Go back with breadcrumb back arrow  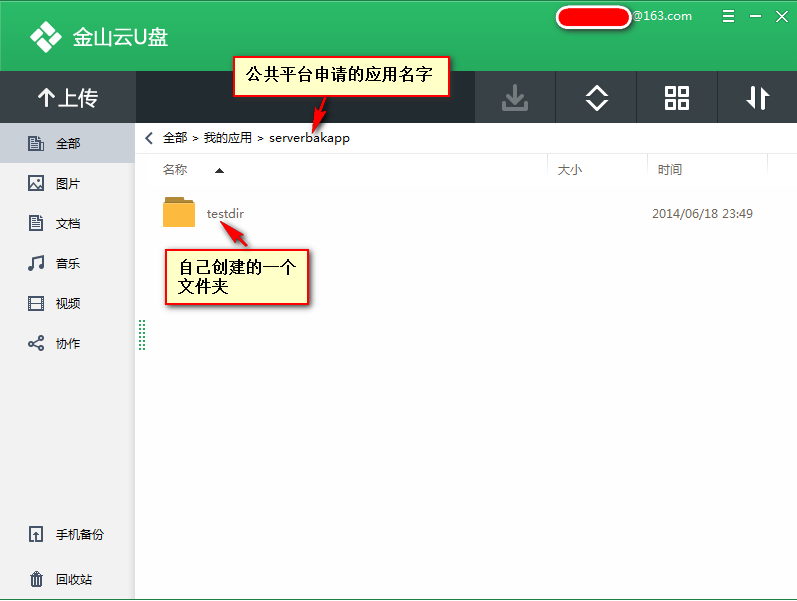[149, 138]
